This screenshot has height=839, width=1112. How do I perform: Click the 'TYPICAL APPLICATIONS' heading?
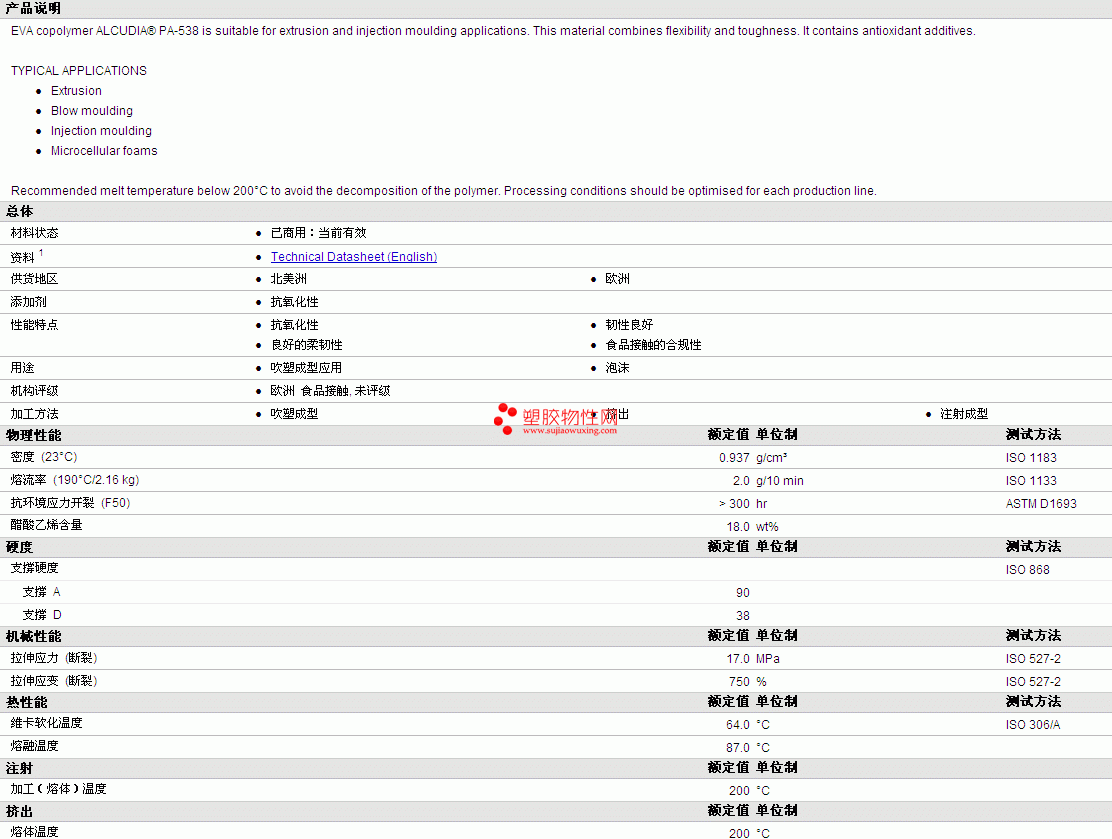[79, 71]
